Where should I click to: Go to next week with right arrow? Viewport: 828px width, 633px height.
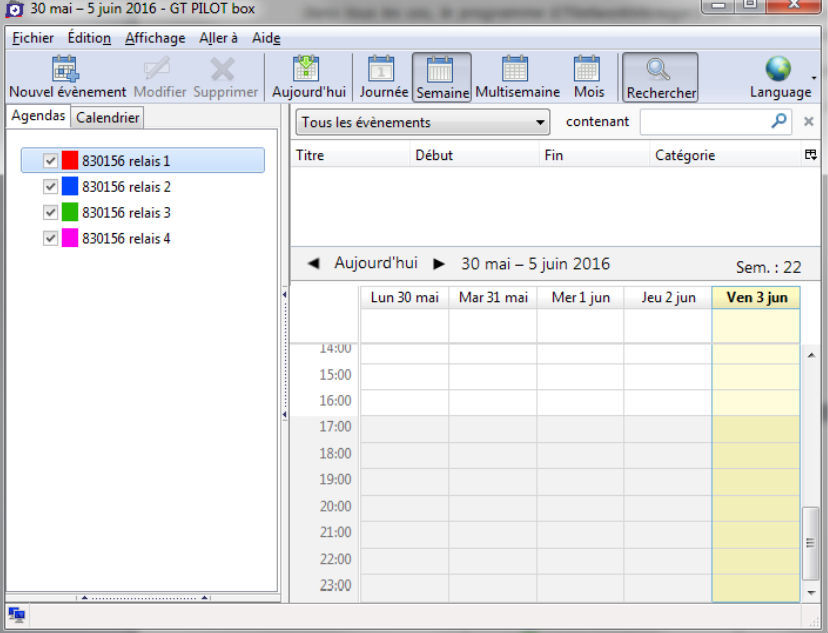438,263
